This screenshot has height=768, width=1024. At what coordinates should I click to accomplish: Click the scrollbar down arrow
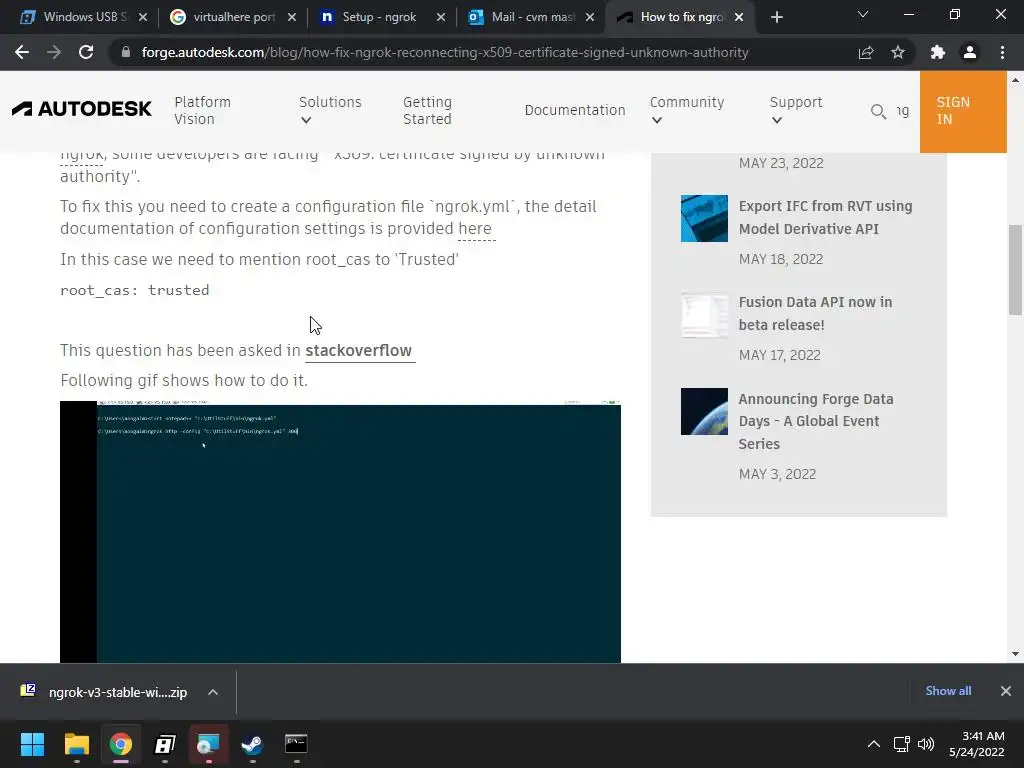(x=1015, y=654)
